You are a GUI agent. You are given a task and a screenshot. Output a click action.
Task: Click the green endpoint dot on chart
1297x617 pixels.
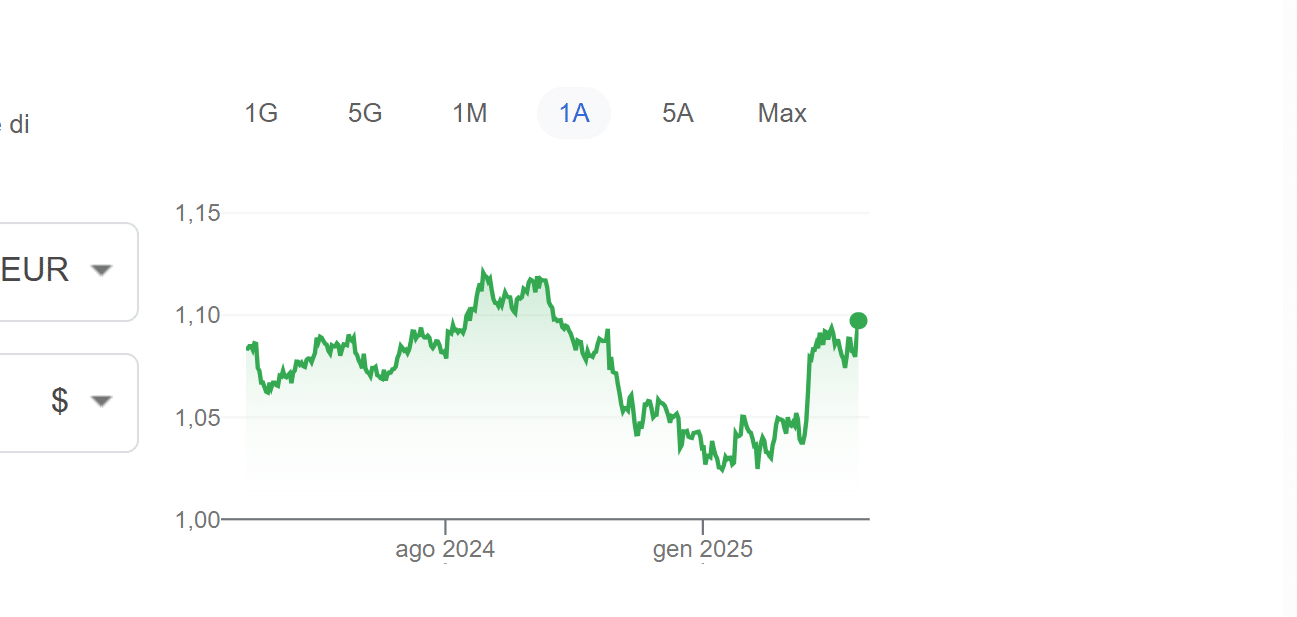858,321
